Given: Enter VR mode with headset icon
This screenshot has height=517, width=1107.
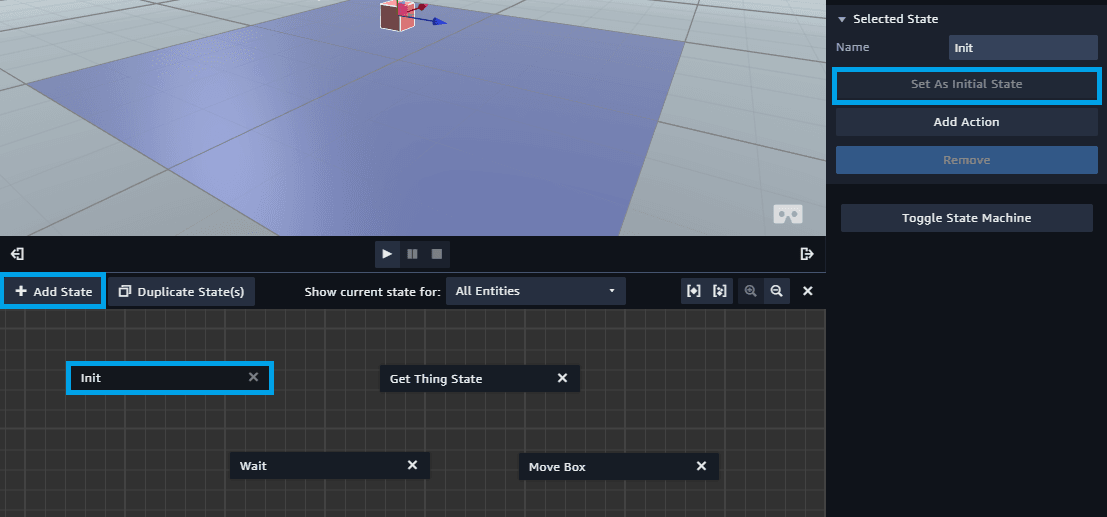Looking at the screenshot, I should [788, 214].
